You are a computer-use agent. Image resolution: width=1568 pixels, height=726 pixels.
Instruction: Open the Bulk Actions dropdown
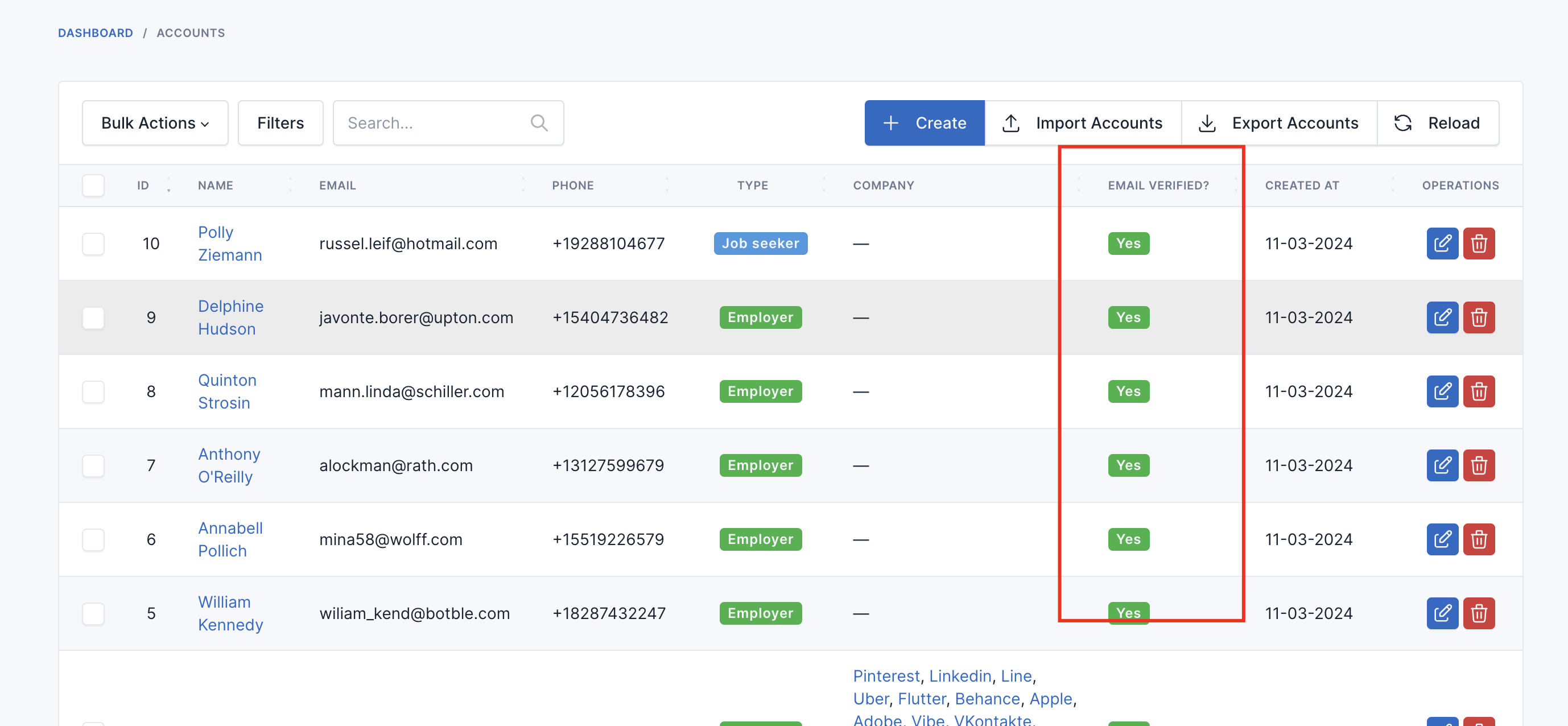pyautogui.click(x=155, y=123)
